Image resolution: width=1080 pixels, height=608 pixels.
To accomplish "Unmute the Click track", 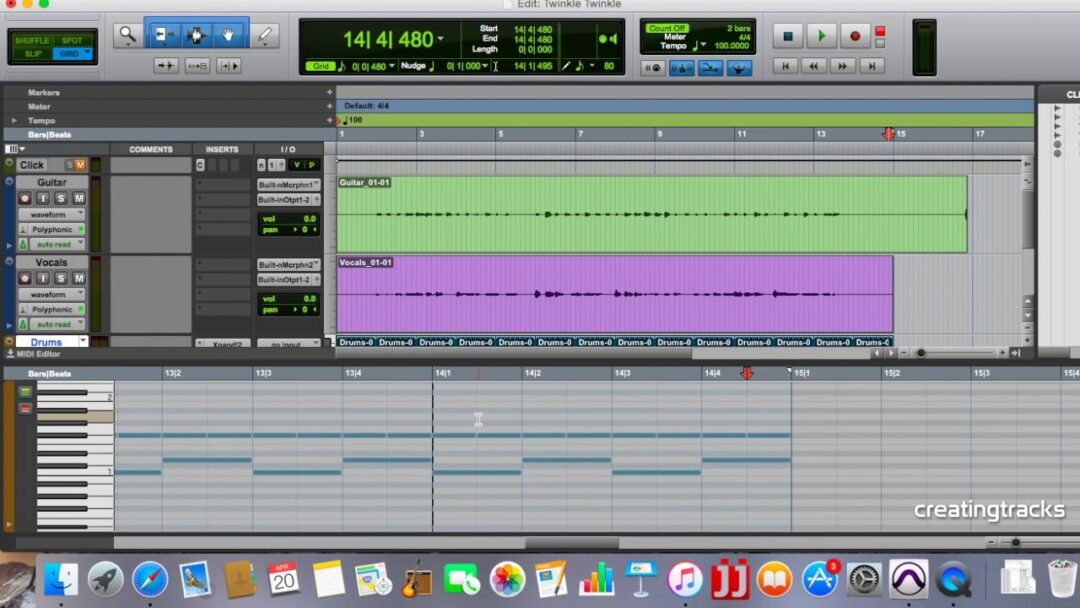I will [x=81, y=165].
